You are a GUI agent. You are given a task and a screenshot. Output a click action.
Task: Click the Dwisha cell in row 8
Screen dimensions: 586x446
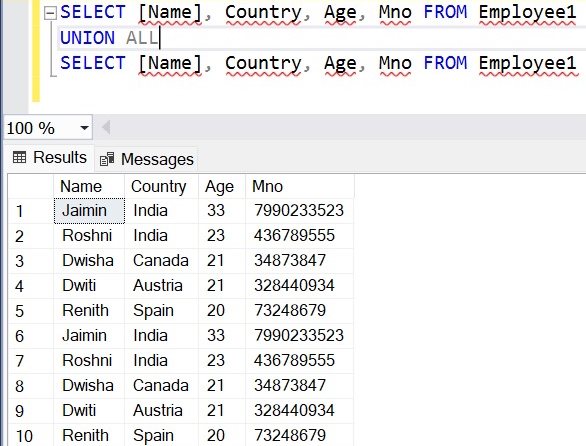coord(89,386)
